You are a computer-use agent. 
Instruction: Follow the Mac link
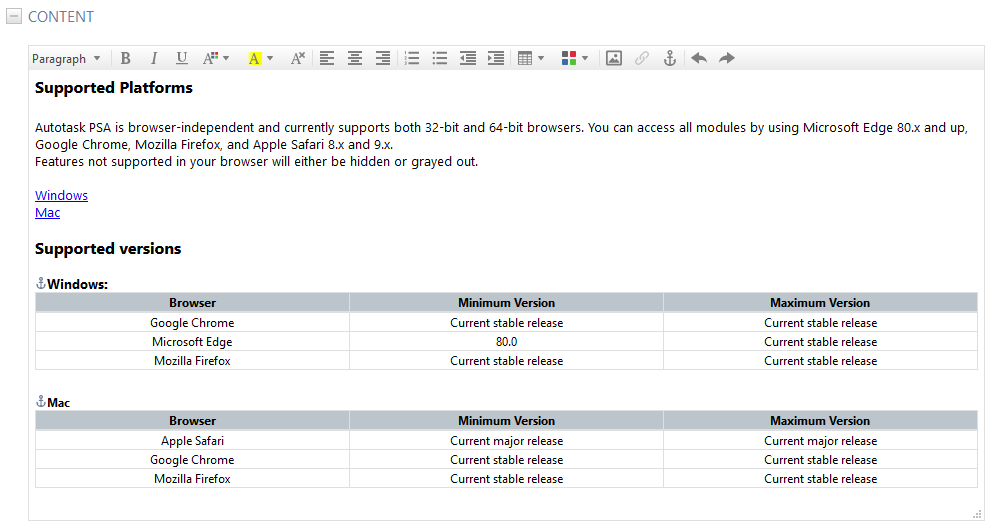tap(48, 213)
